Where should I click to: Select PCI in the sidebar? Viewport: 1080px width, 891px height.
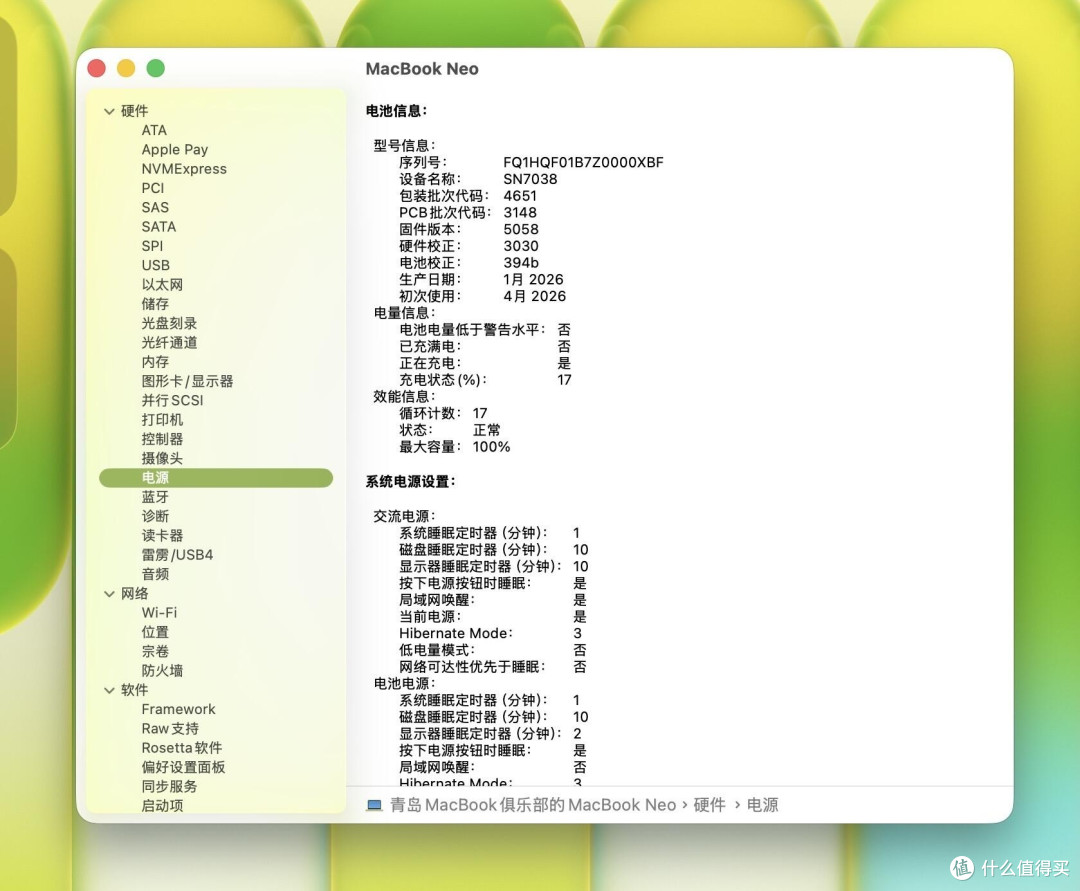click(x=153, y=188)
